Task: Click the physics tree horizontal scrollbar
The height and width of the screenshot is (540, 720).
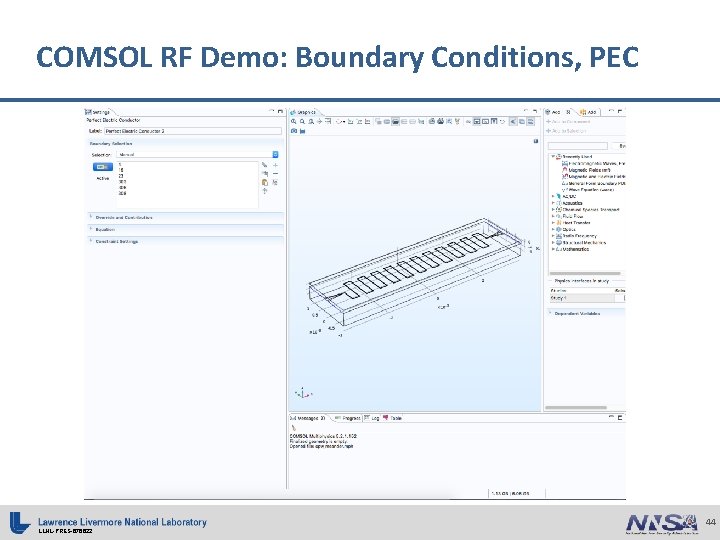Action: 585,274
